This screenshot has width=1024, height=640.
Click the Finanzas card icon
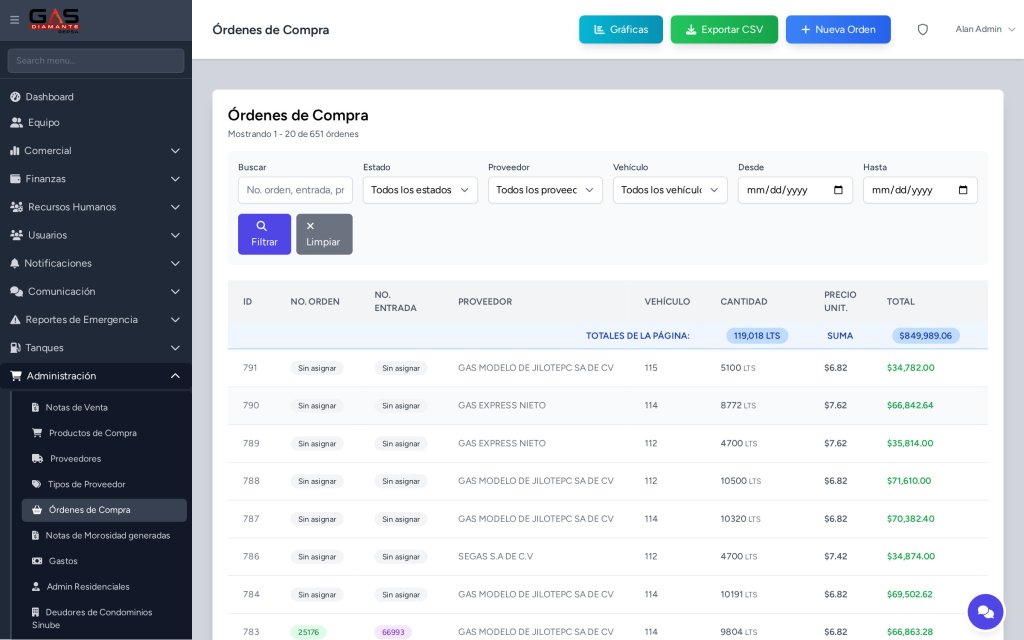coord(16,179)
